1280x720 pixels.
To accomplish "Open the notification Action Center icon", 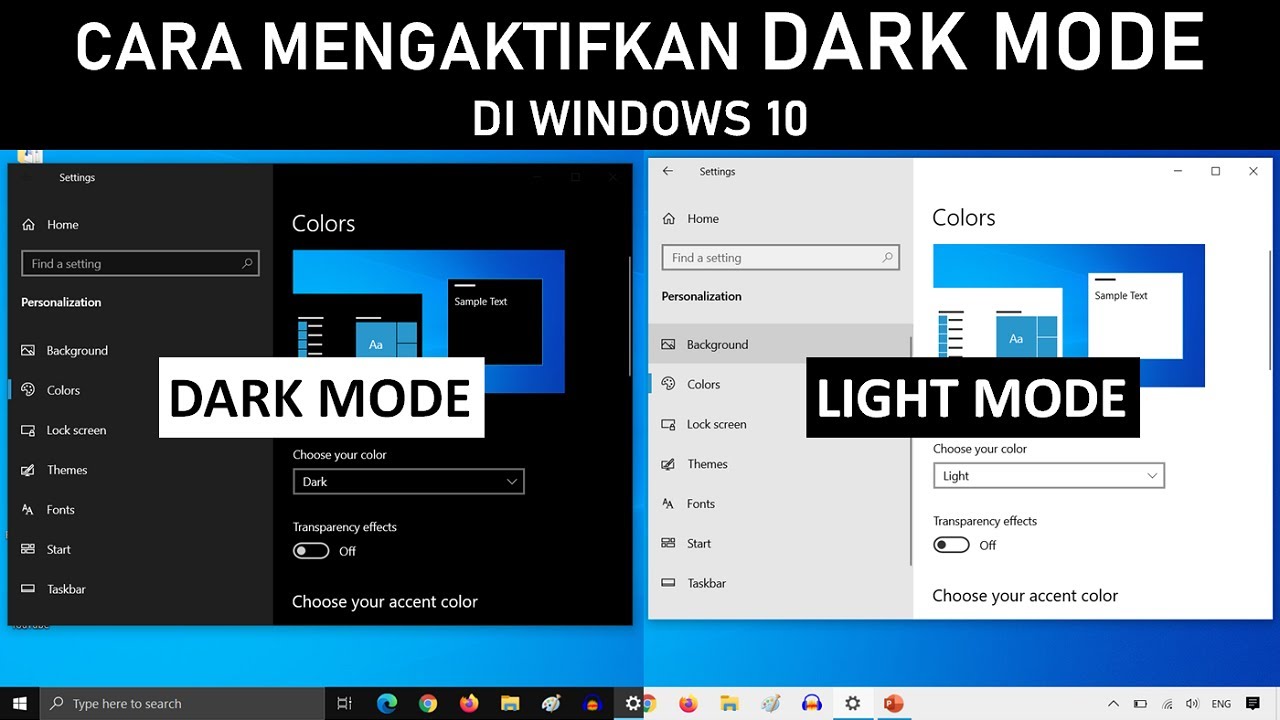I will point(1253,704).
